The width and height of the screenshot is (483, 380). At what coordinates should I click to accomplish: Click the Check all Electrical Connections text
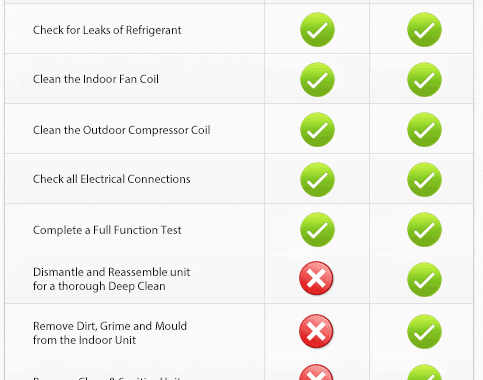point(112,179)
